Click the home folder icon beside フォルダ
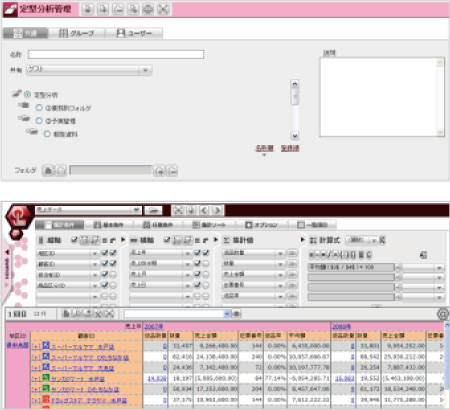 pyautogui.click(x=48, y=171)
